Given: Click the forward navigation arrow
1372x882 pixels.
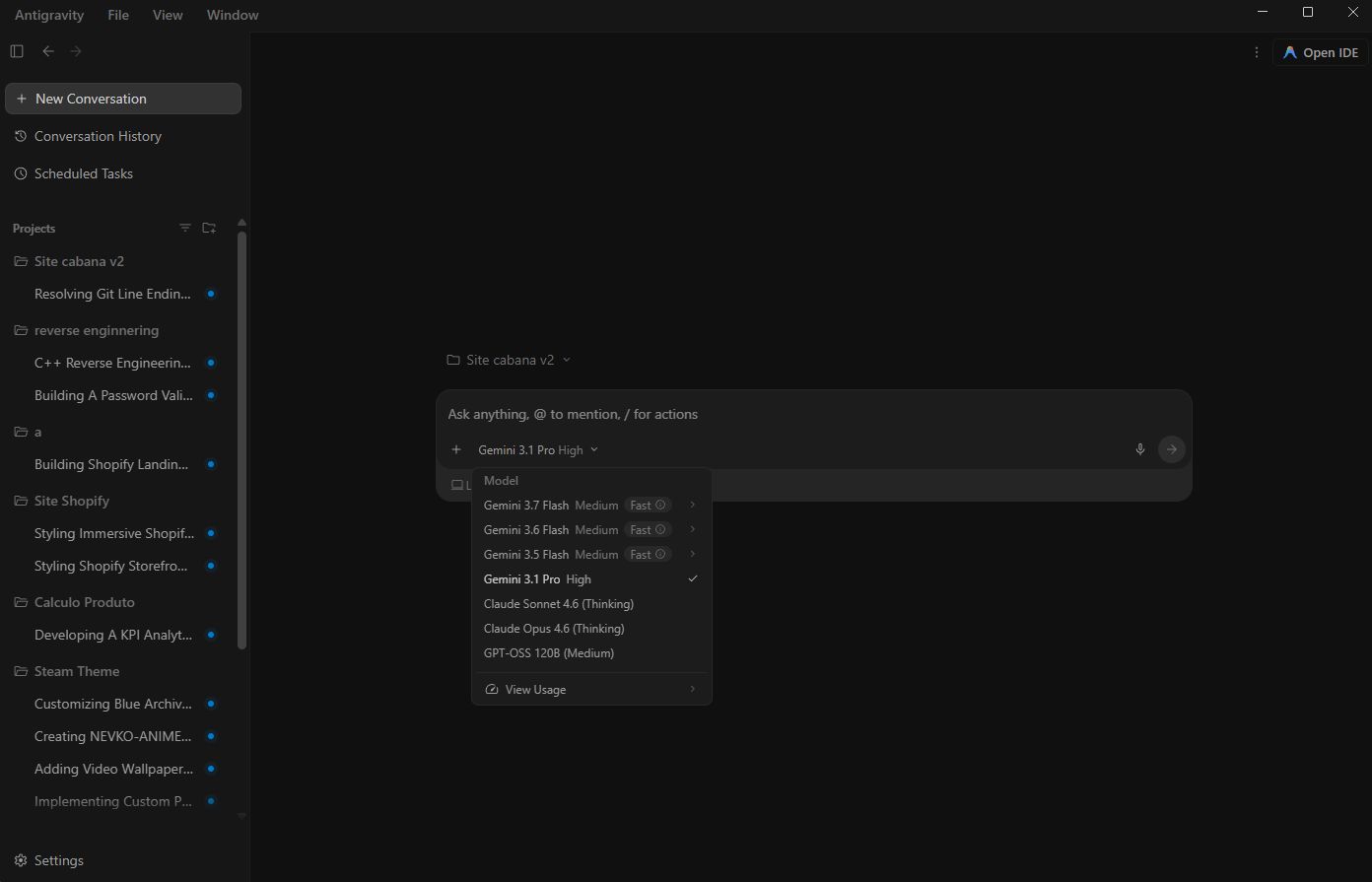Looking at the screenshot, I should 76,51.
